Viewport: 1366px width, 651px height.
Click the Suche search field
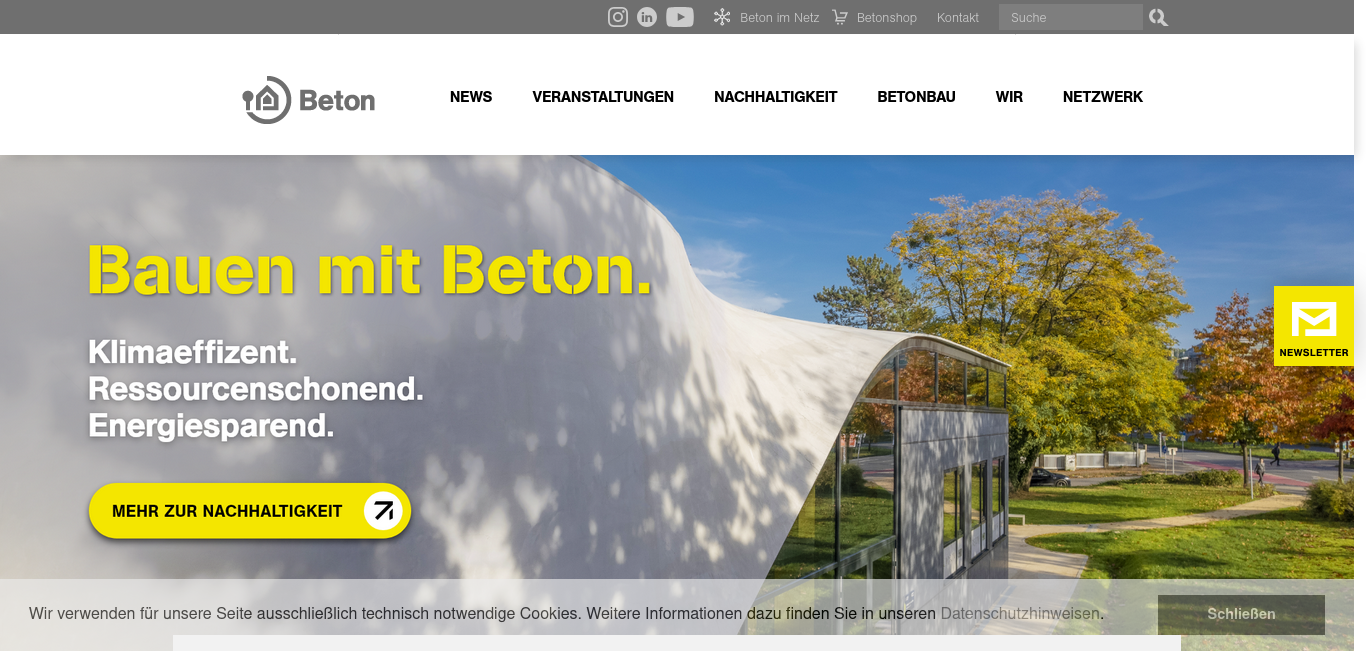(x=1070, y=17)
